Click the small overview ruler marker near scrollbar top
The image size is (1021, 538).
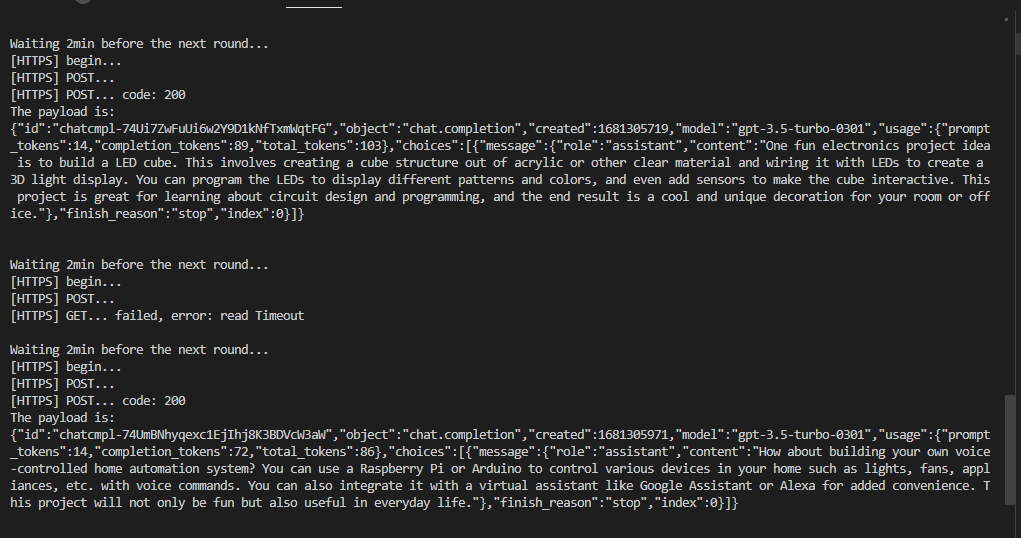pos(1007,20)
